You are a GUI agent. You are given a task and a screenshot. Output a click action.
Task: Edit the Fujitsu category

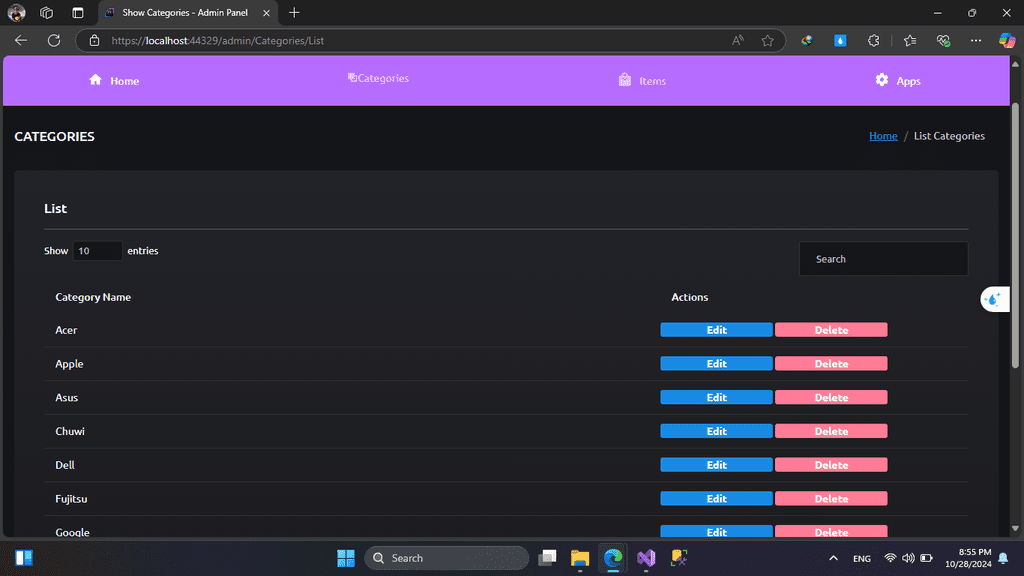tap(716, 498)
